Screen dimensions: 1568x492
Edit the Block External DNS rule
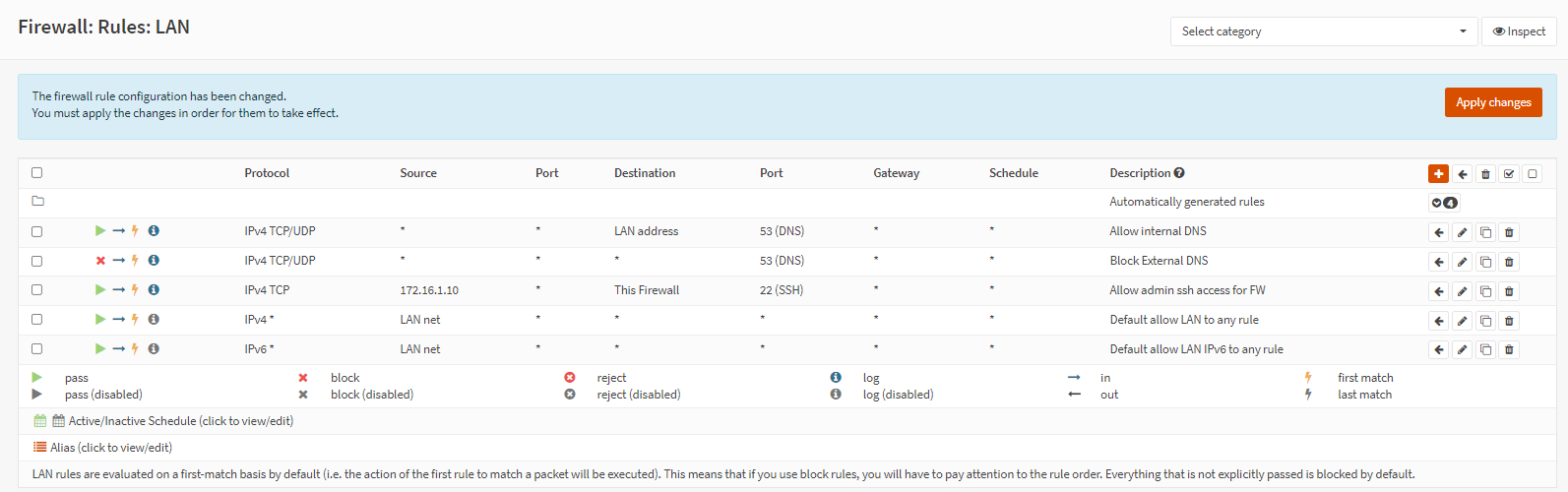[x=1463, y=263]
